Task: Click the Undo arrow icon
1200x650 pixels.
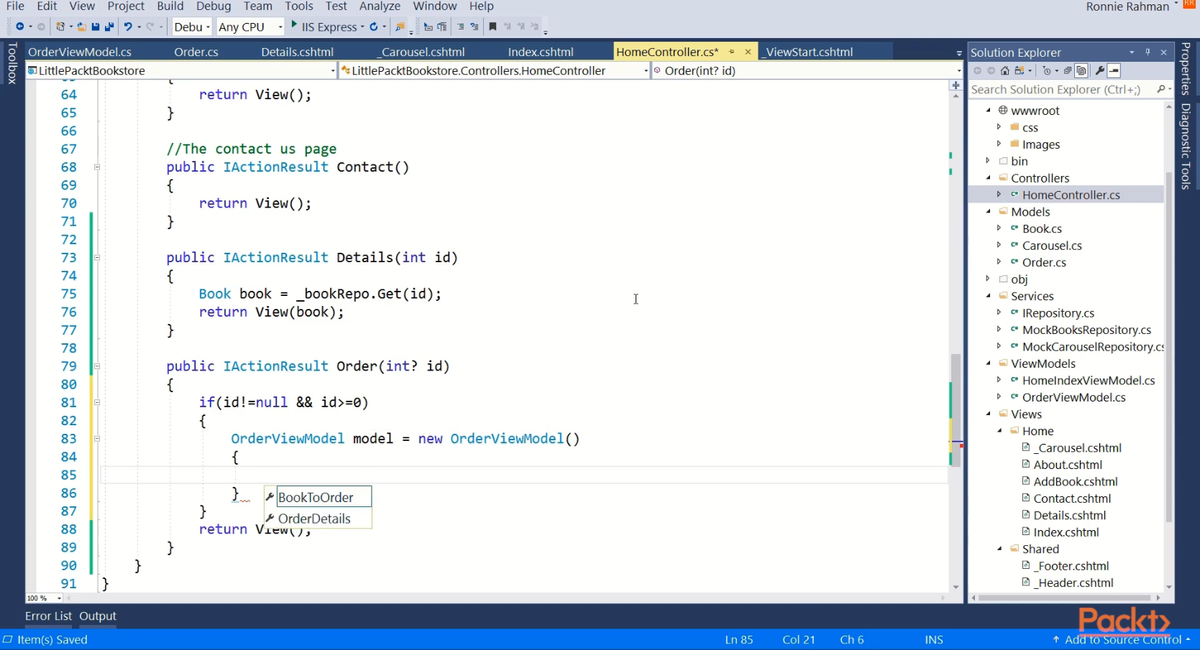Action: [127, 26]
